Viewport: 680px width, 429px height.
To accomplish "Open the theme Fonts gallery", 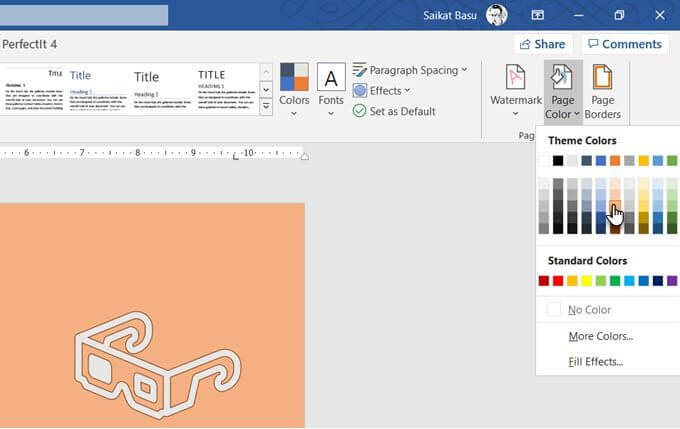I will (331, 90).
